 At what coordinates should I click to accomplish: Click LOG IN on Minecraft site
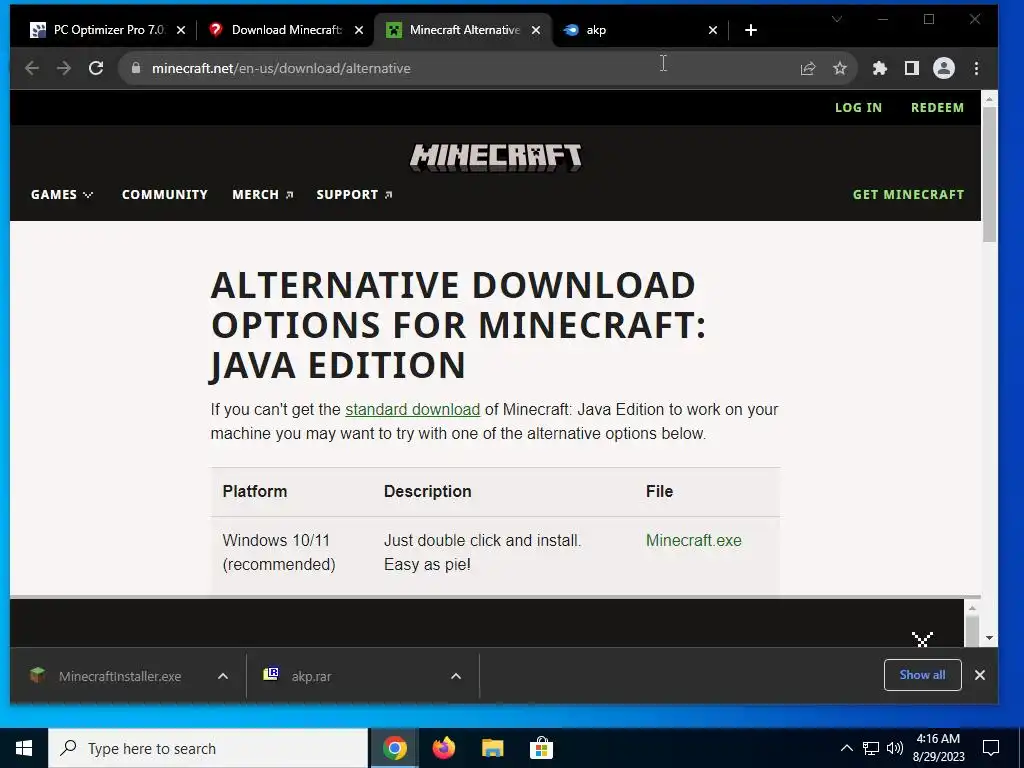(858, 108)
